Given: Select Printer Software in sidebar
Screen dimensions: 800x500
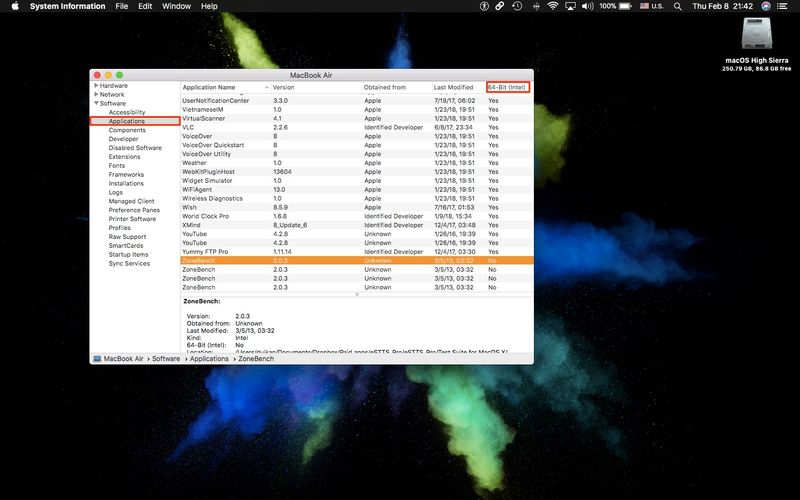Looking at the screenshot, I should pyautogui.click(x=132, y=219).
